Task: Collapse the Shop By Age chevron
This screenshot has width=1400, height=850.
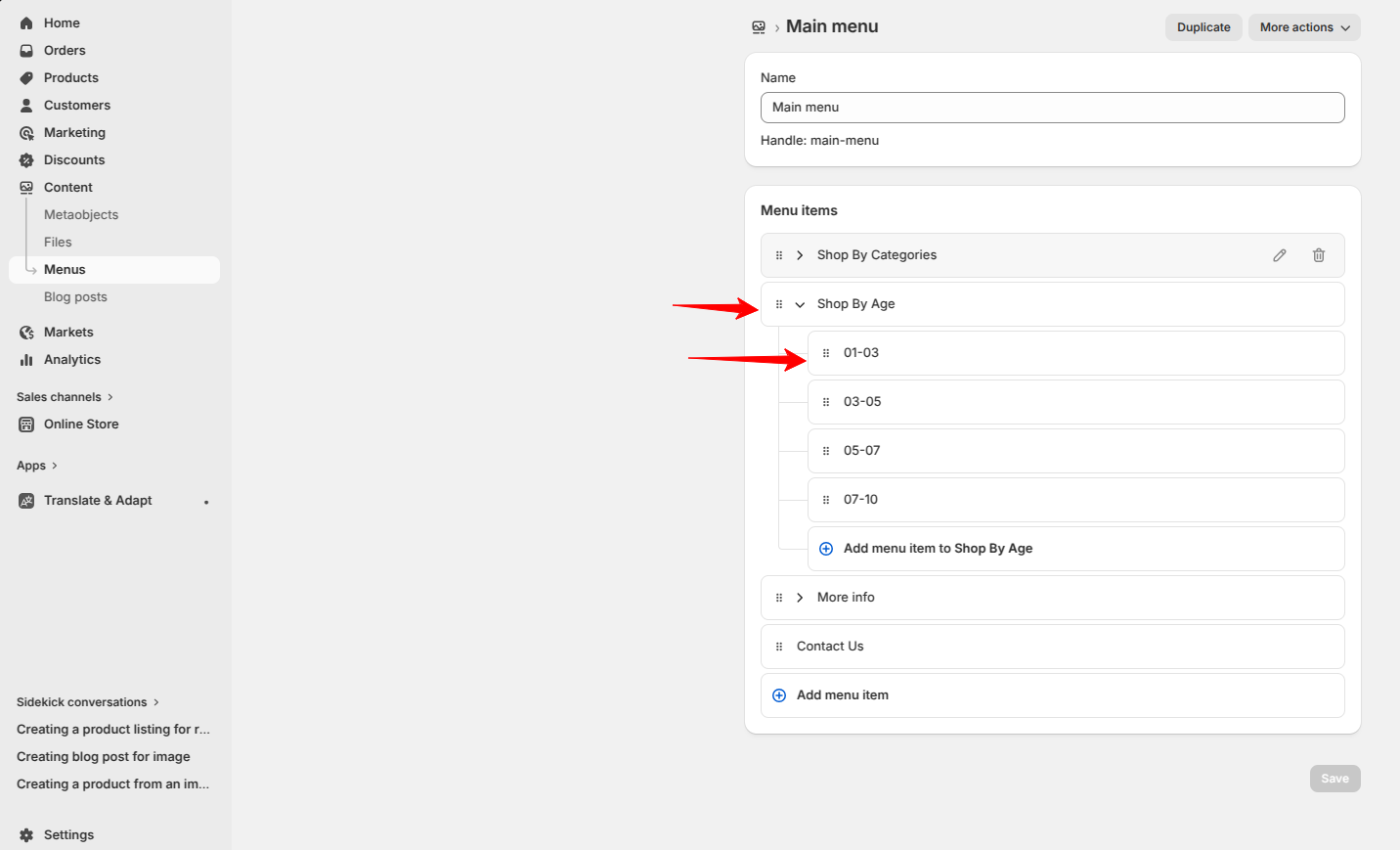Action: 800,304
